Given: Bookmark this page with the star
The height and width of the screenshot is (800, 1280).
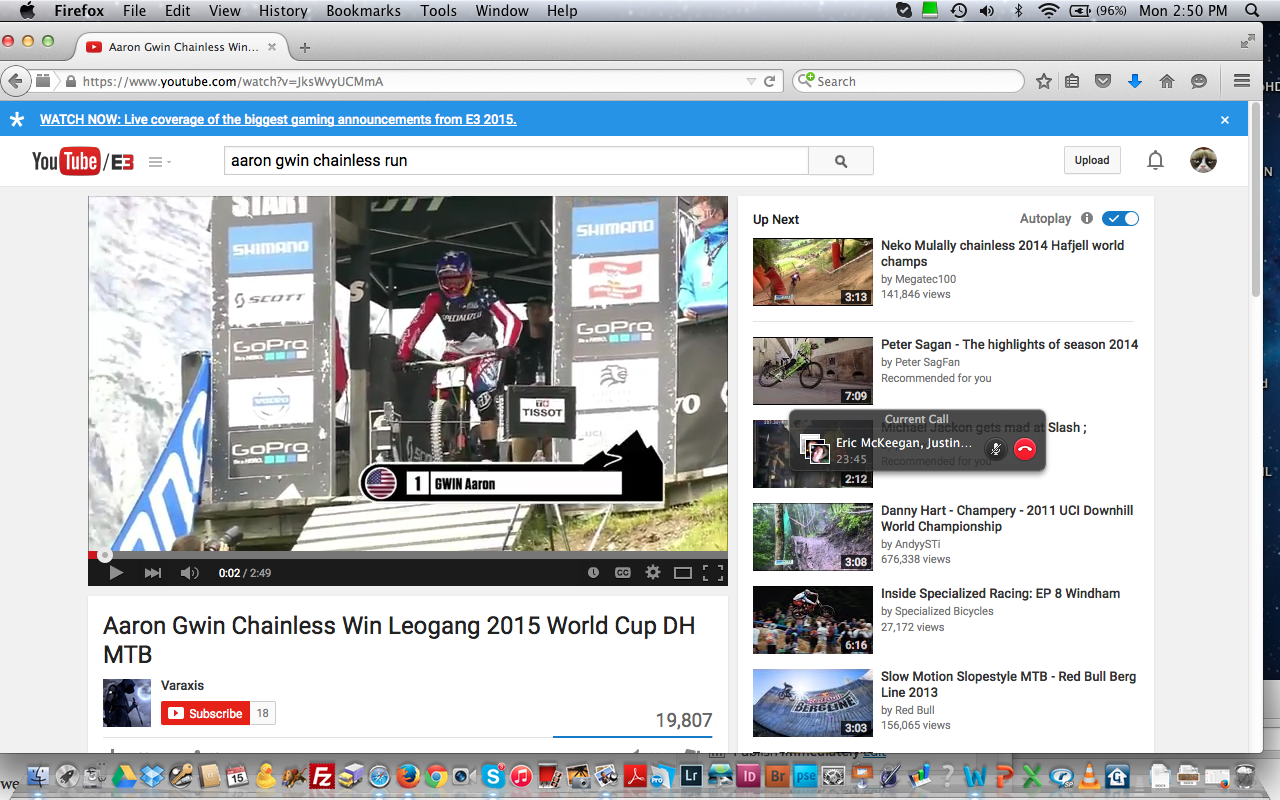Looking at the screenshot, I should 1043,82.
